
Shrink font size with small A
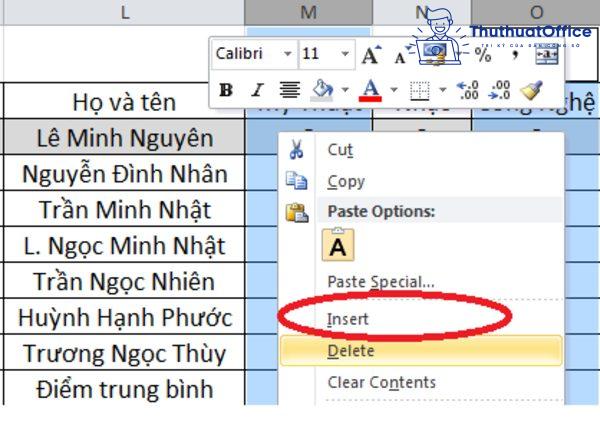(x=401, y=57)
